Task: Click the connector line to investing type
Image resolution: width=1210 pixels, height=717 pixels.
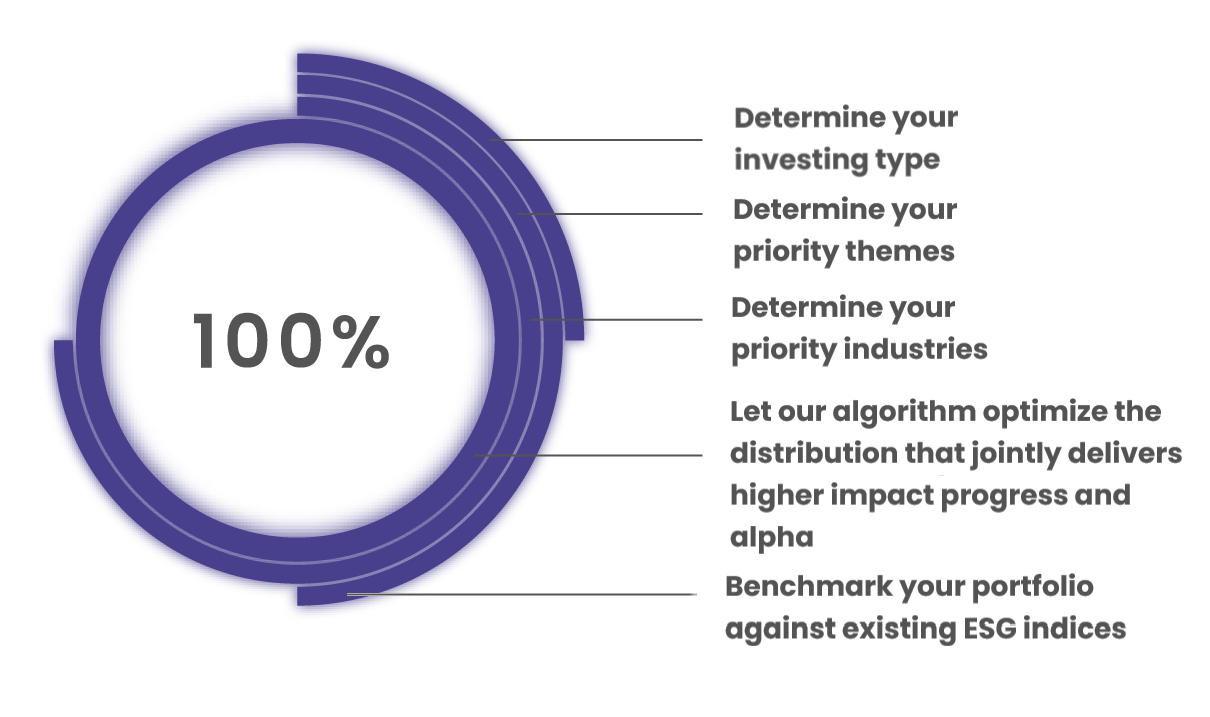Action: [598, 140]
